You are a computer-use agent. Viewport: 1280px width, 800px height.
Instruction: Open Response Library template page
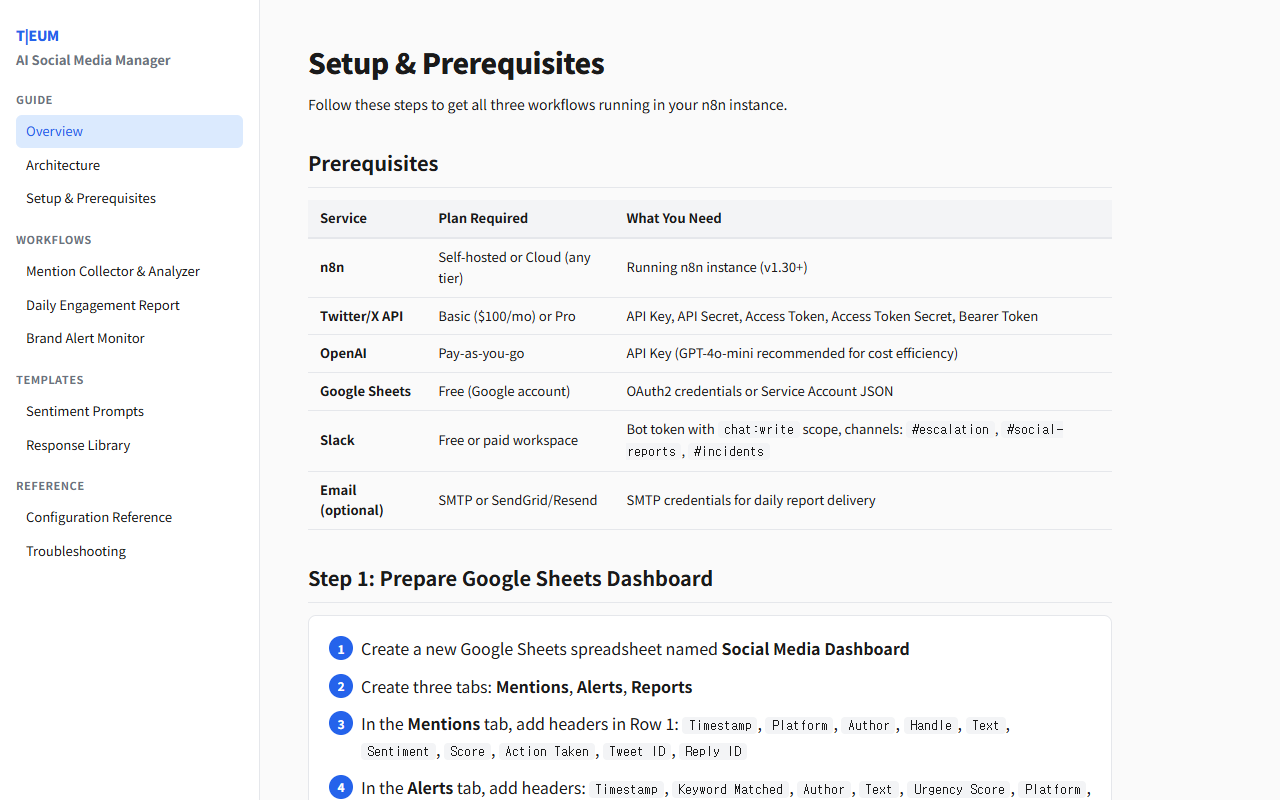click(78, 445)
